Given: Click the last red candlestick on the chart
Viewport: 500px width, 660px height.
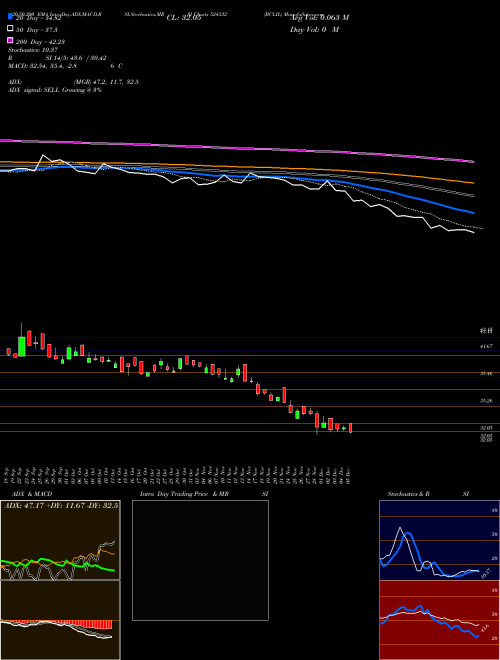Looking at the screenshot, I should (x=350, y=428).
